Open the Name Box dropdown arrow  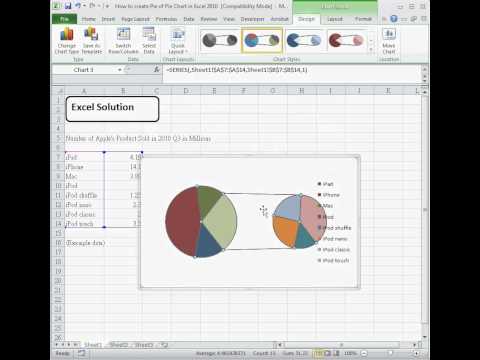(120, 70)
